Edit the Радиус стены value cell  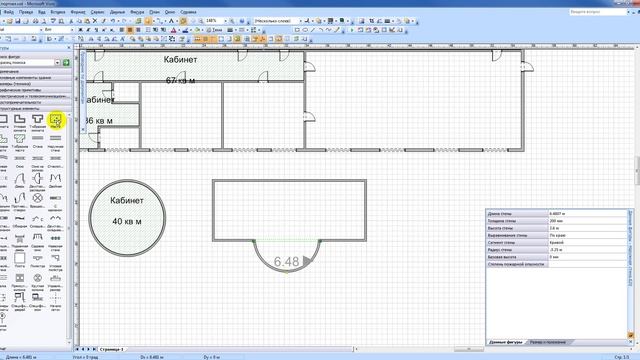click(x=588, y=250)
